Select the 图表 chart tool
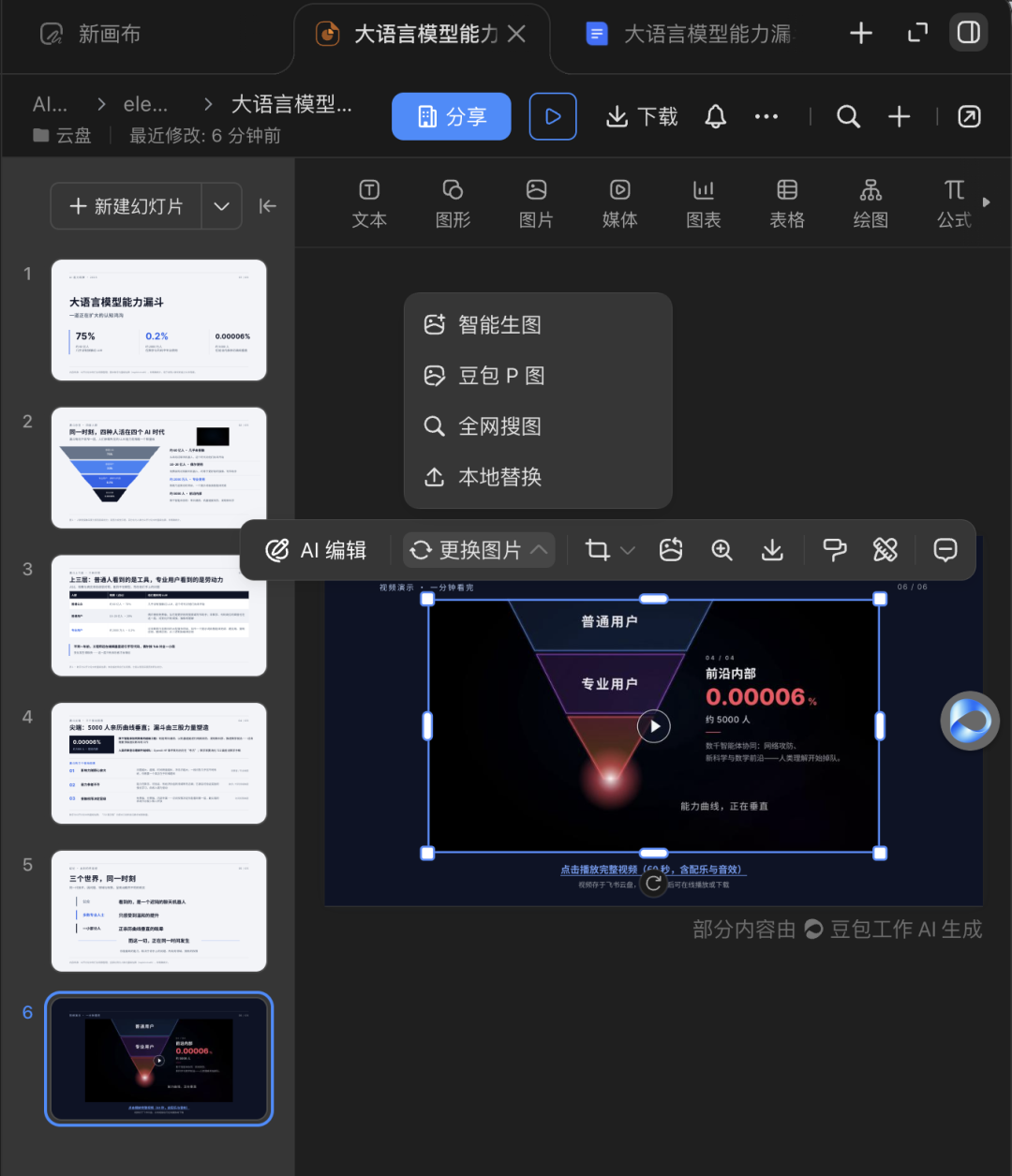The width and height of the screenshot is (1012, 1176). tap(704, 203)
